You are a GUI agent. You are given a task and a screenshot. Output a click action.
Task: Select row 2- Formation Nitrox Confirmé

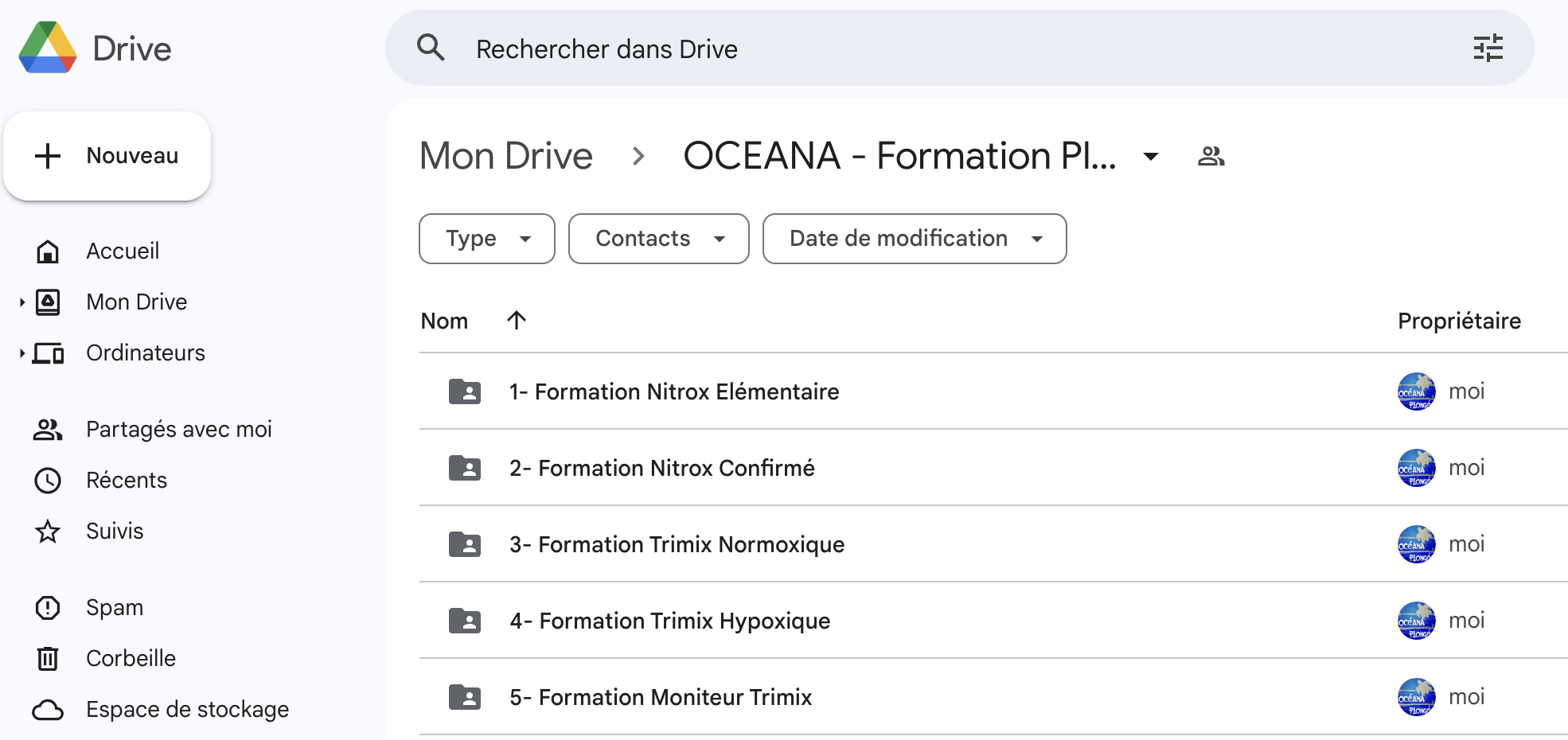click(x=993, y=468)
